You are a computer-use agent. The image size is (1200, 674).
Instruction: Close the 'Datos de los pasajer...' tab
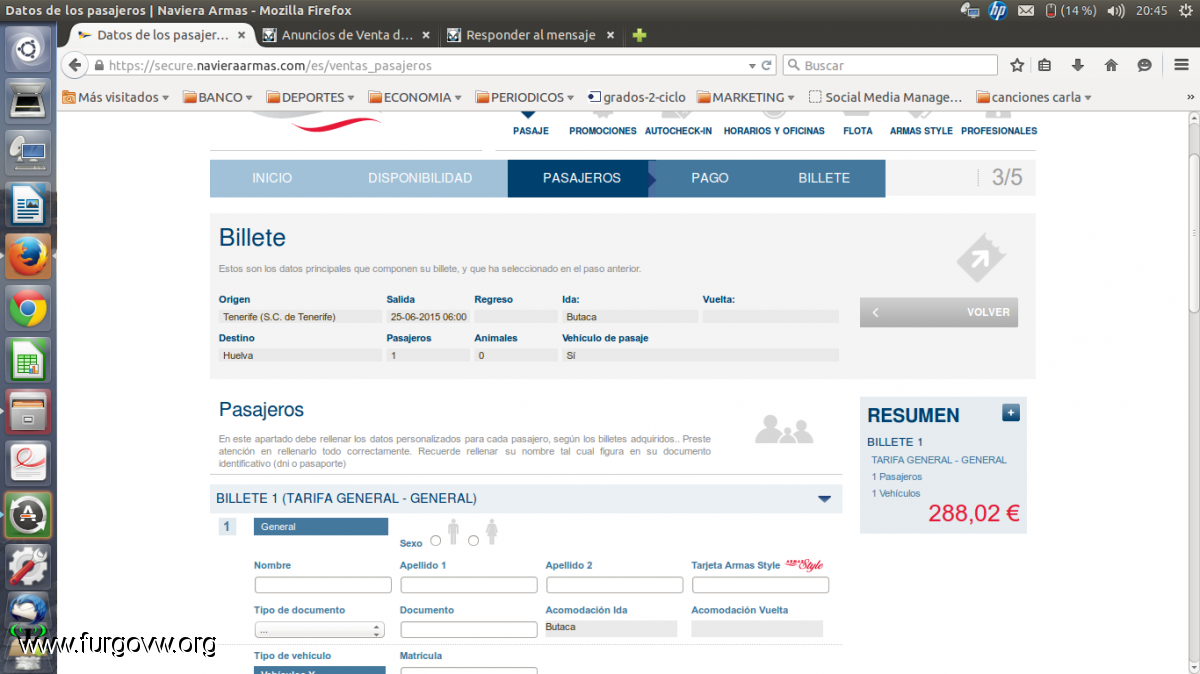click(x=240, y=35)
